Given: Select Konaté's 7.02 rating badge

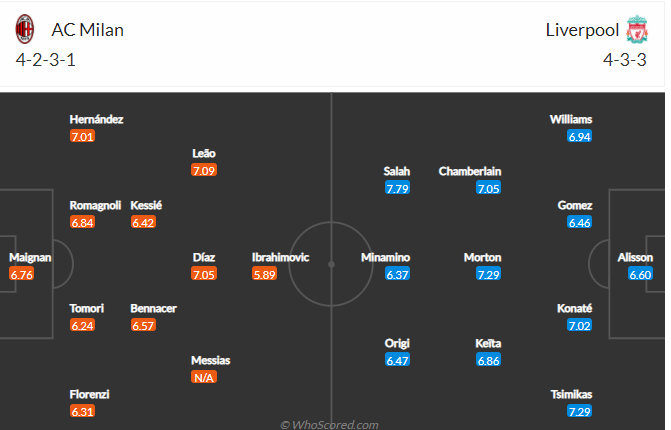Looking at the screenshot, I should click(579, 325).
